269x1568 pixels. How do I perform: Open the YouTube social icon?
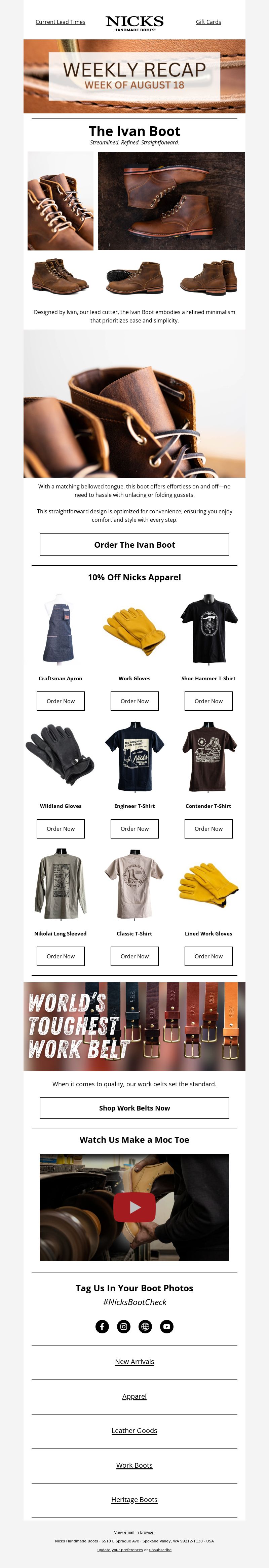(x=167, y=1326)
